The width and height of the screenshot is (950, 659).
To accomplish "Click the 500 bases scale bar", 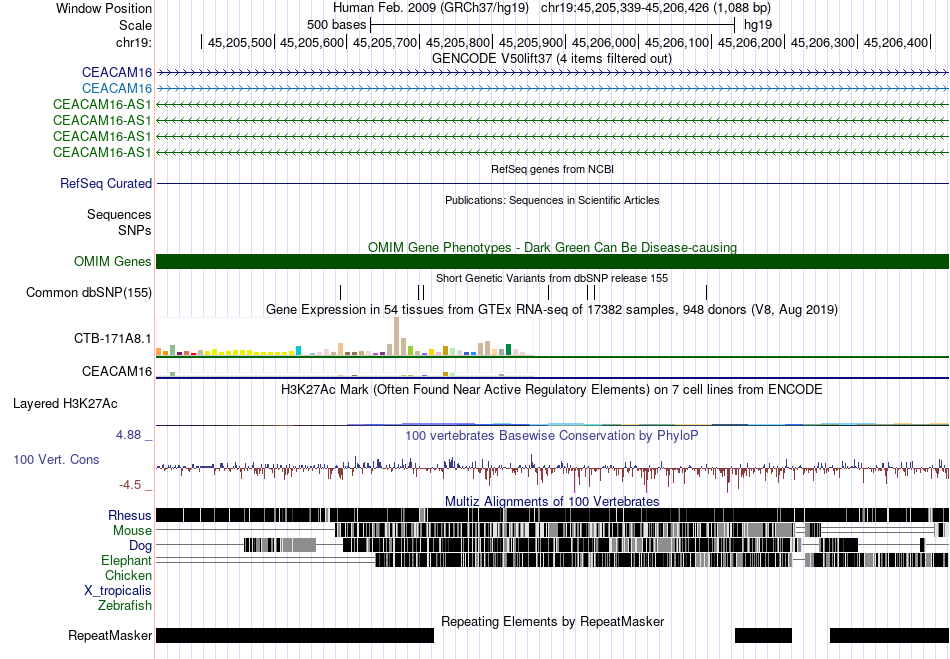I will point(553,25).
